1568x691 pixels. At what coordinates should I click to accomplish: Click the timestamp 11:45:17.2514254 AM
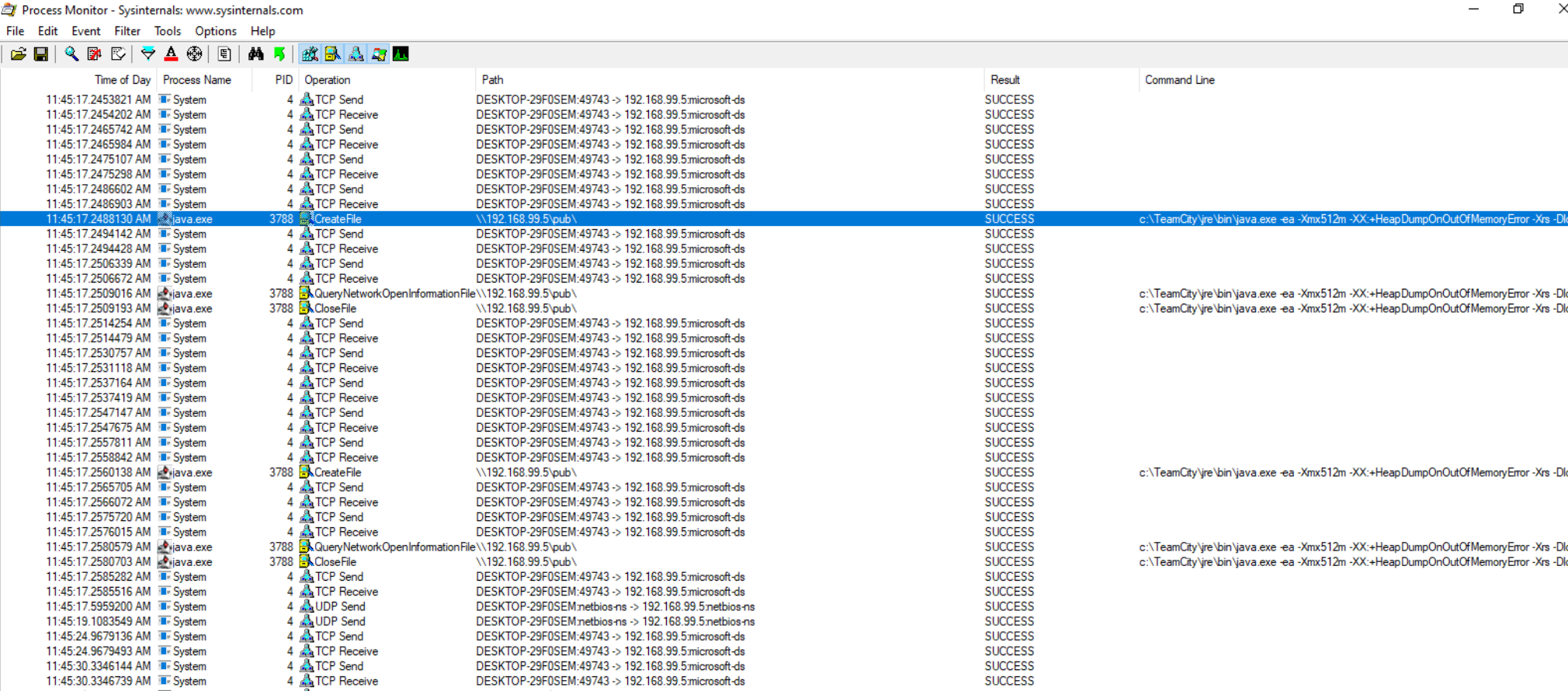click(x=99, y=323)
